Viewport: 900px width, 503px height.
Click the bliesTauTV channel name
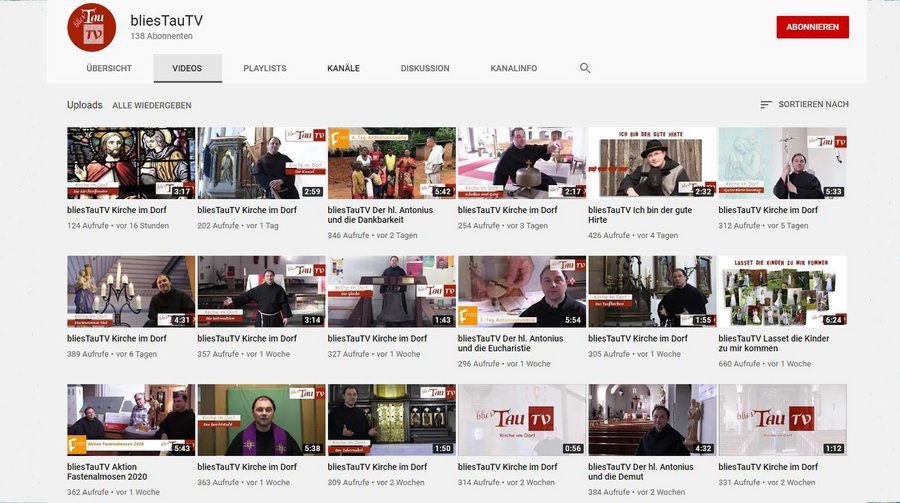click(166, 21)
